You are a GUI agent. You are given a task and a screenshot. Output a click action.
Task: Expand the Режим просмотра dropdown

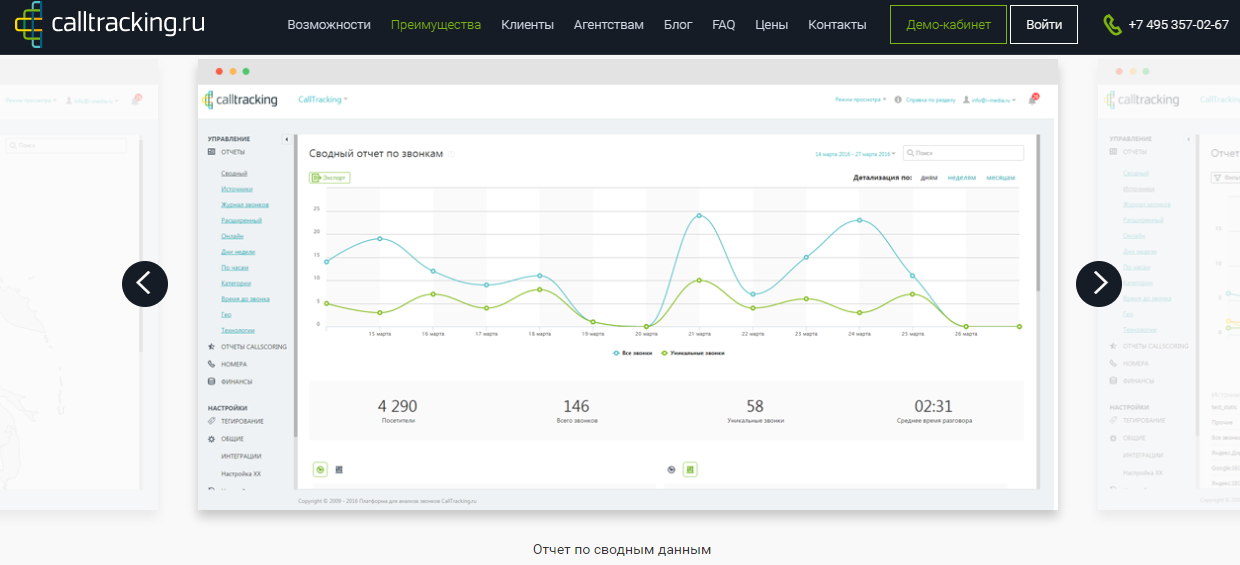pyautogui.click(x=860, y=100)
